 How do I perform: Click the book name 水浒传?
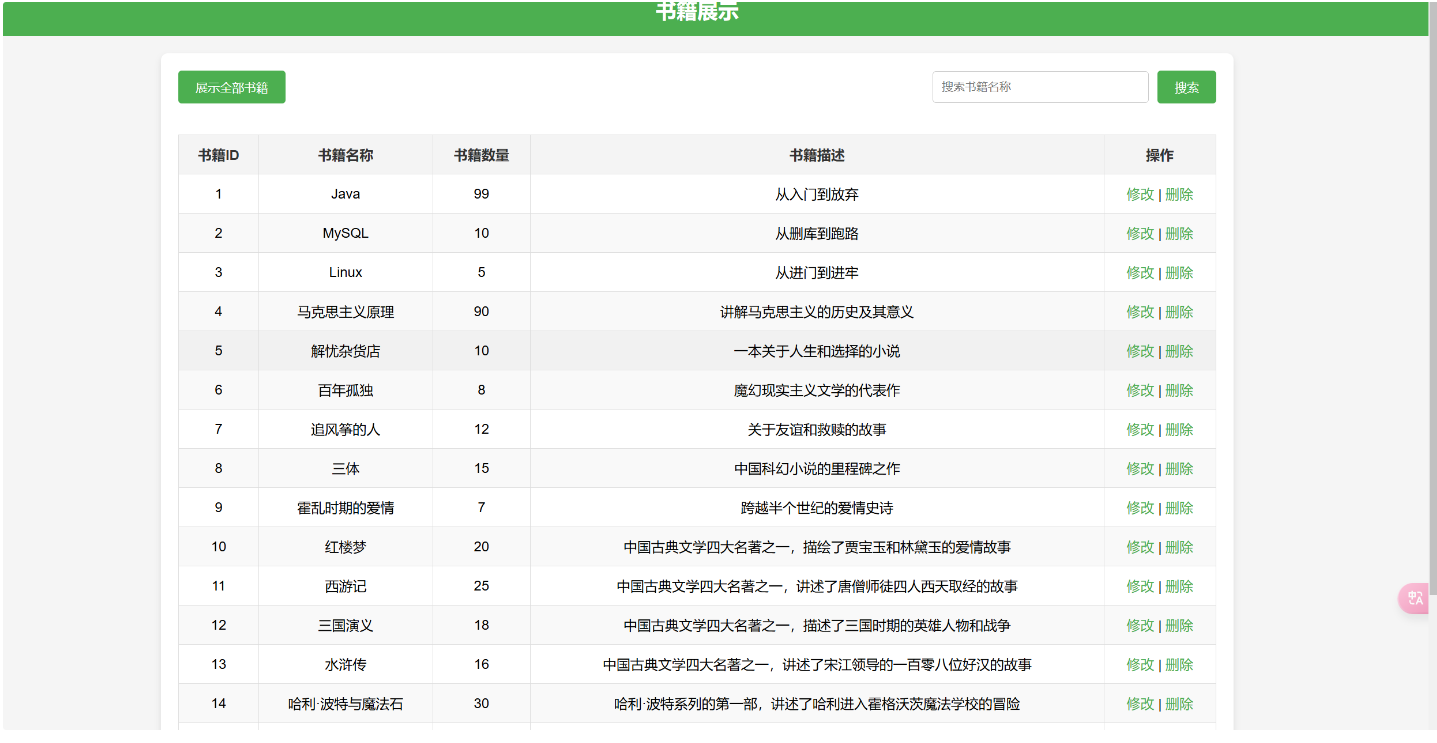pyautogui.click(x=346, y=664)
